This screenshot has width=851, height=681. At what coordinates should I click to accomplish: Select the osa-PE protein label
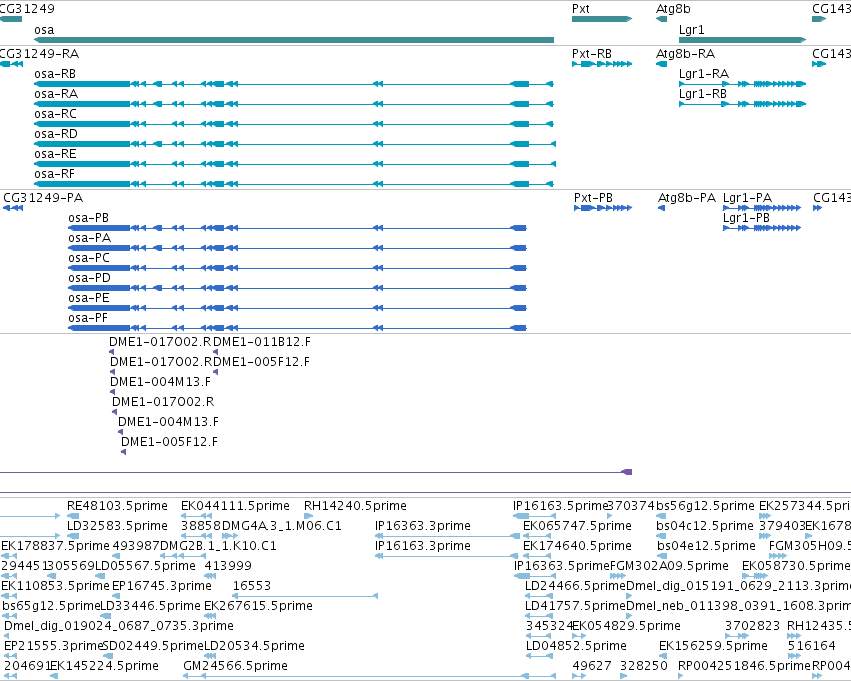[x=89, y=298]
